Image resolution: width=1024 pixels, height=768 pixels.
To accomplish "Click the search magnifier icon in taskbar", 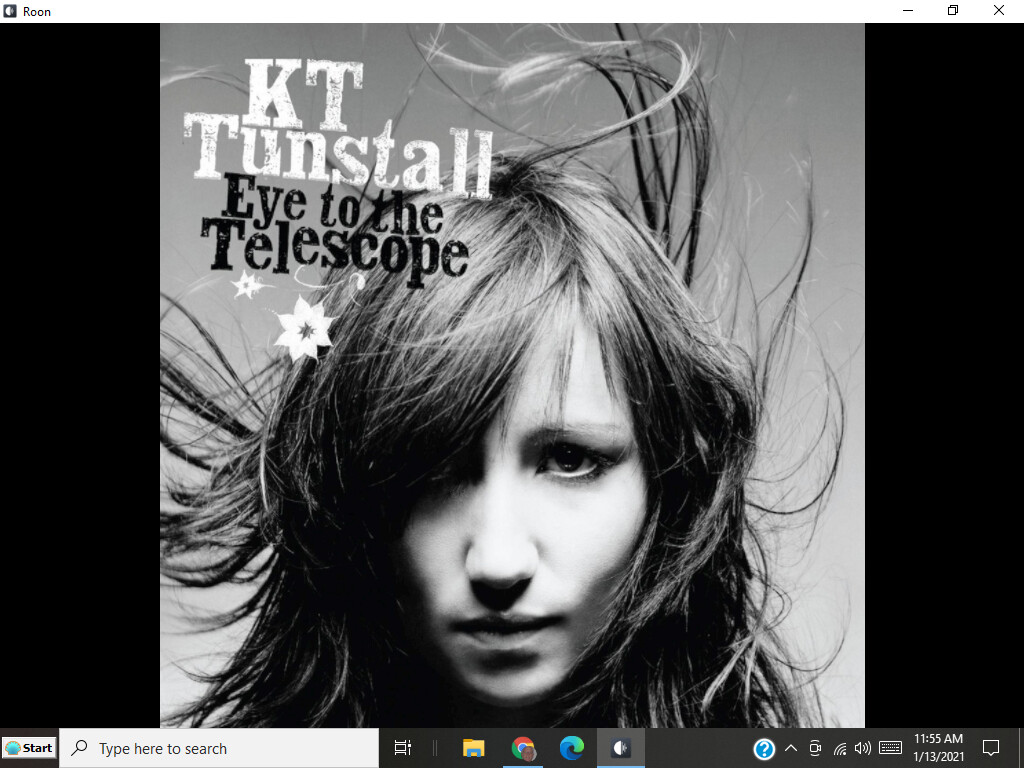I will click(x=80, y=748).
